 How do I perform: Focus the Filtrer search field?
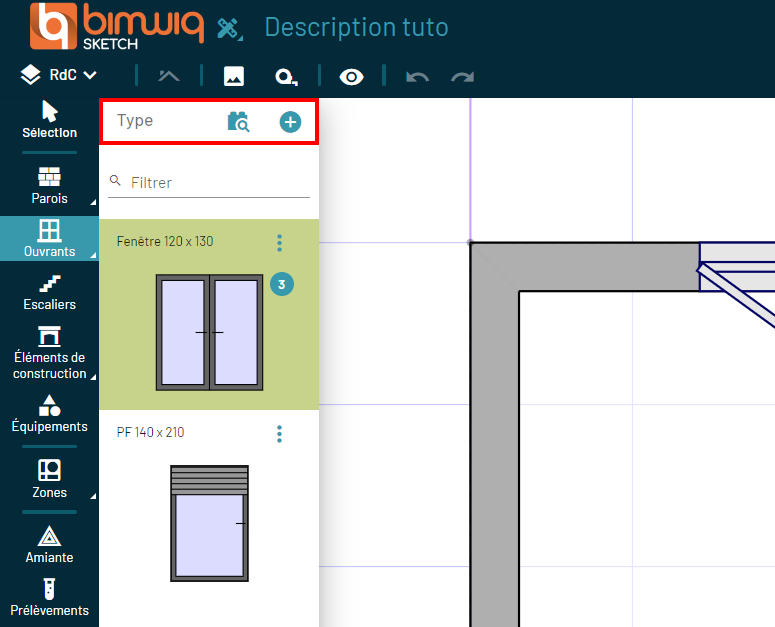coord(209,183)
